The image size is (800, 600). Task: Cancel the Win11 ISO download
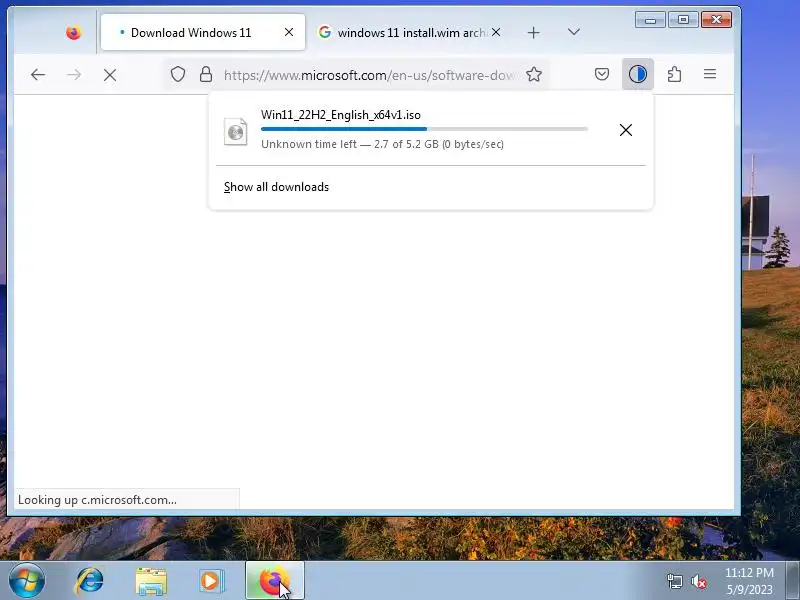[x=626, y=130]
